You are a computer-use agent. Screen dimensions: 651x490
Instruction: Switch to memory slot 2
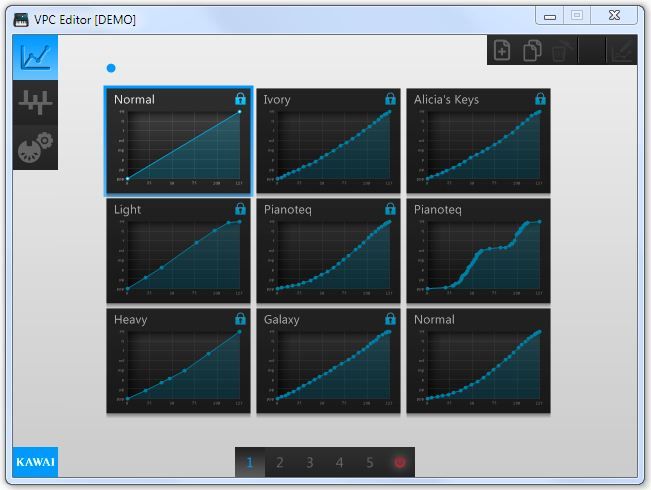coord(280,462)
